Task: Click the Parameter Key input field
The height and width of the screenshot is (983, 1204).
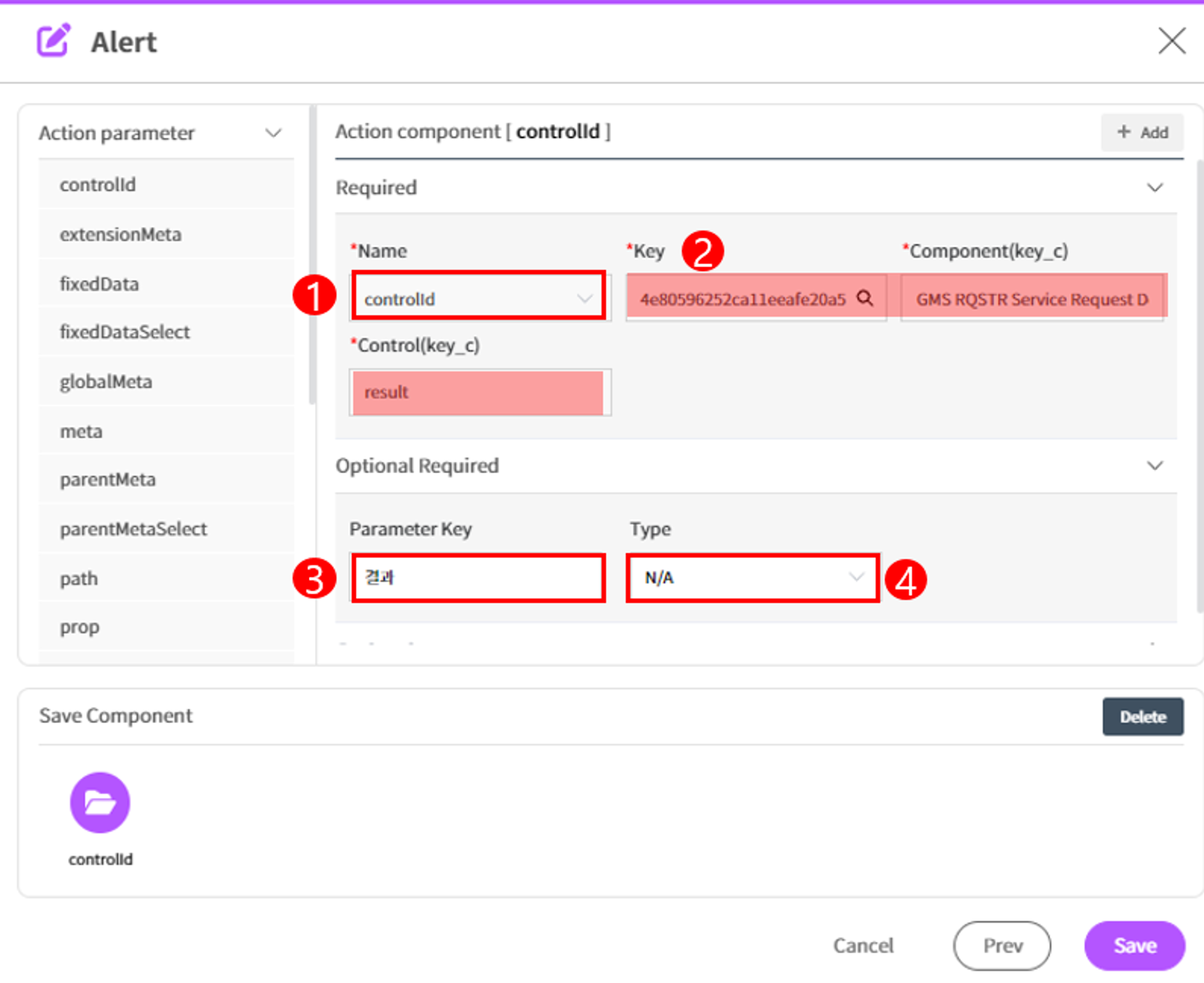Action: pos(479,578)
